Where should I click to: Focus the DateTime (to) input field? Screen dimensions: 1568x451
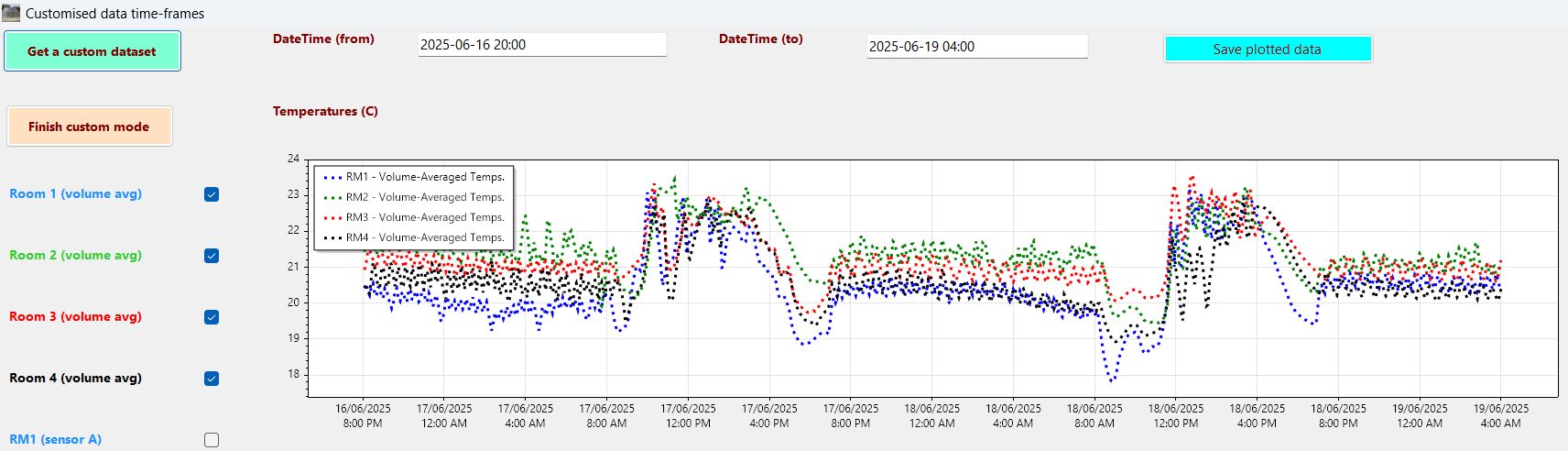coord(976,47)
